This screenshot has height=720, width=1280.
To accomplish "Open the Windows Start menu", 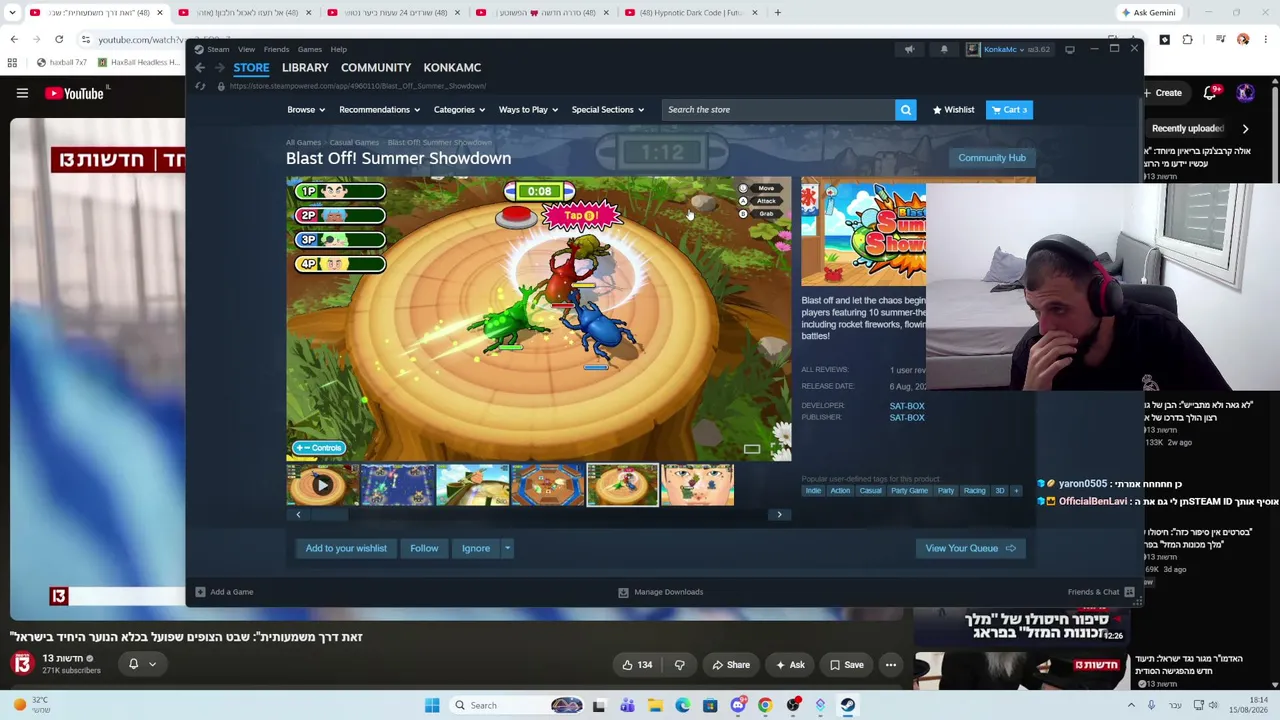I will pyautogui.click(x=432, y=706).
